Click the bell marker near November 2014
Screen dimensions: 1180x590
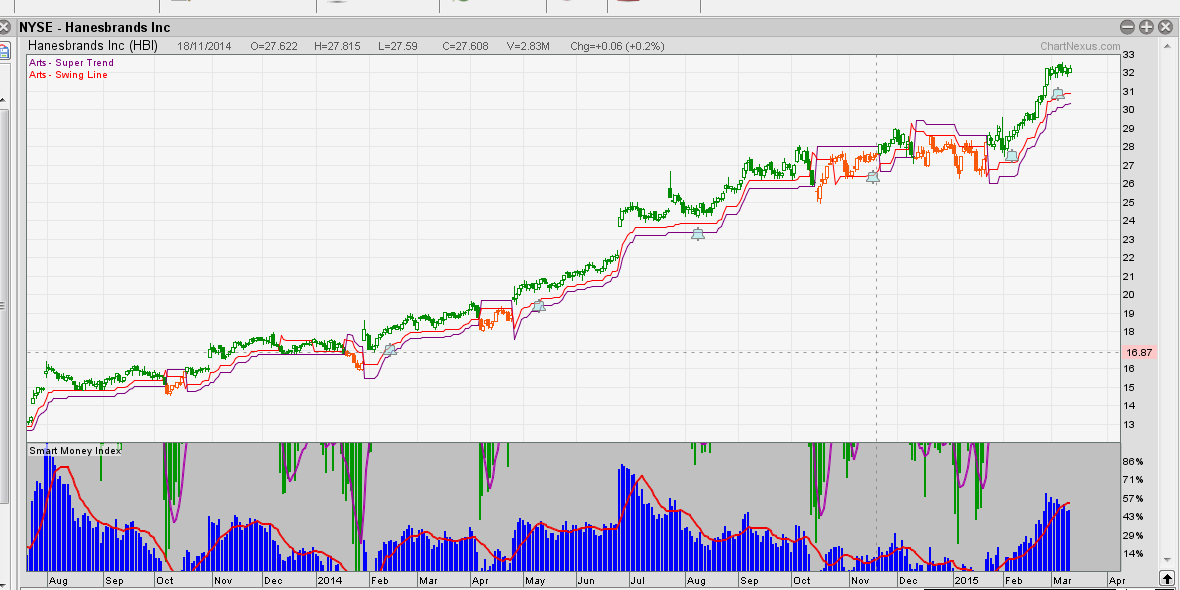(873, 178)
